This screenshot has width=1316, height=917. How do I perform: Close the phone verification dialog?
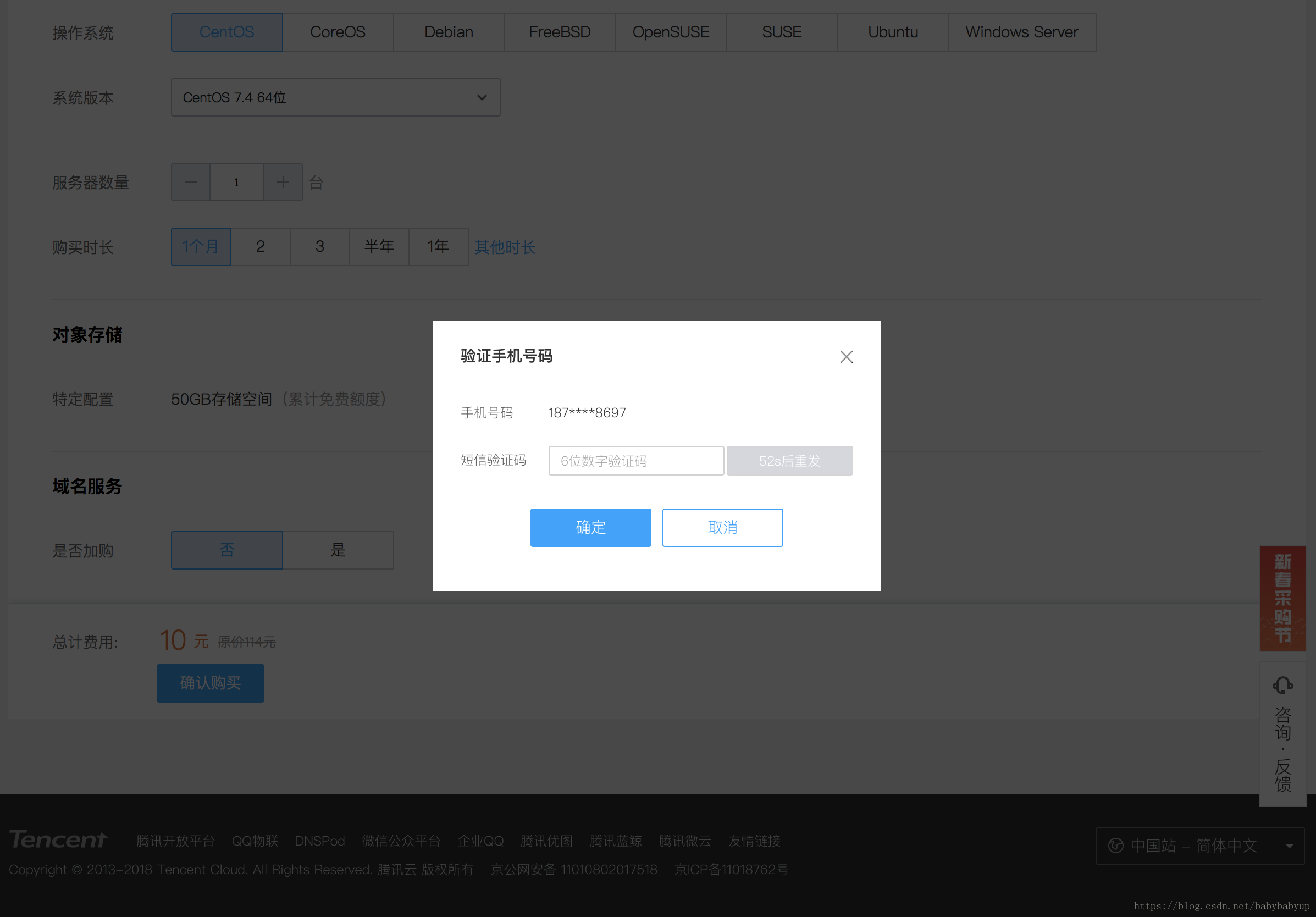coord(846,356)
